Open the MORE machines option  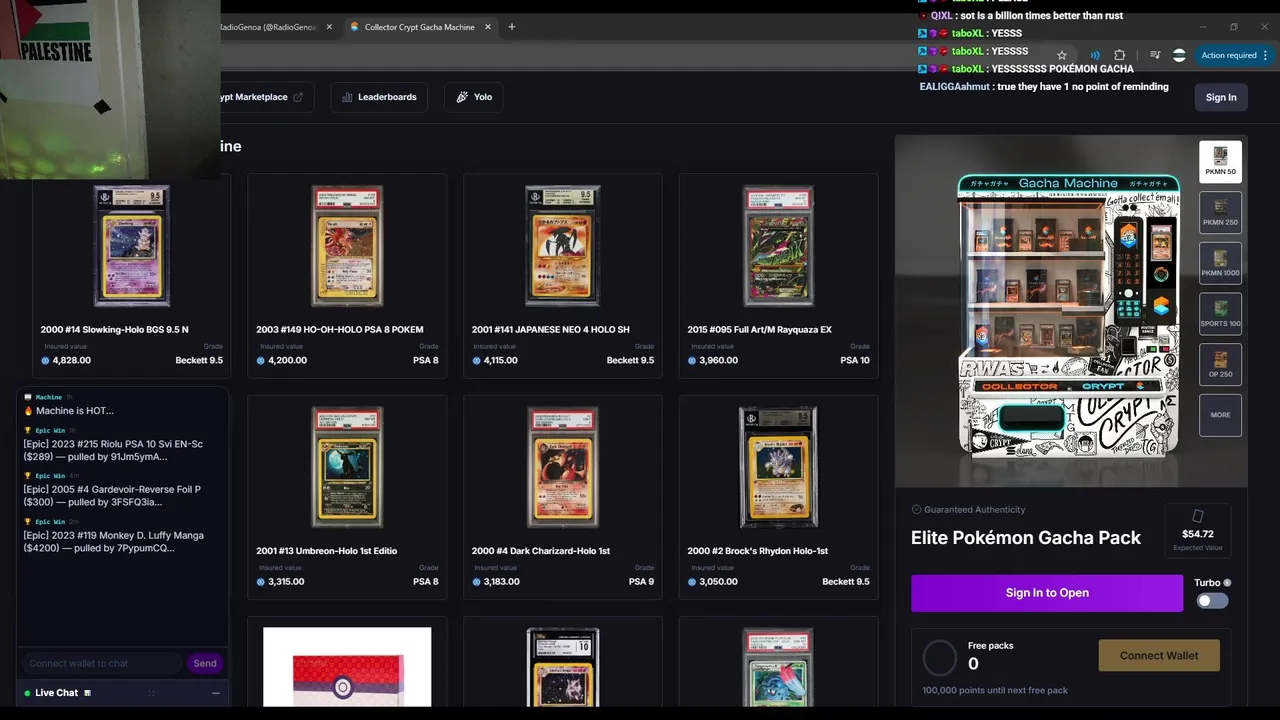[1220, 415]
